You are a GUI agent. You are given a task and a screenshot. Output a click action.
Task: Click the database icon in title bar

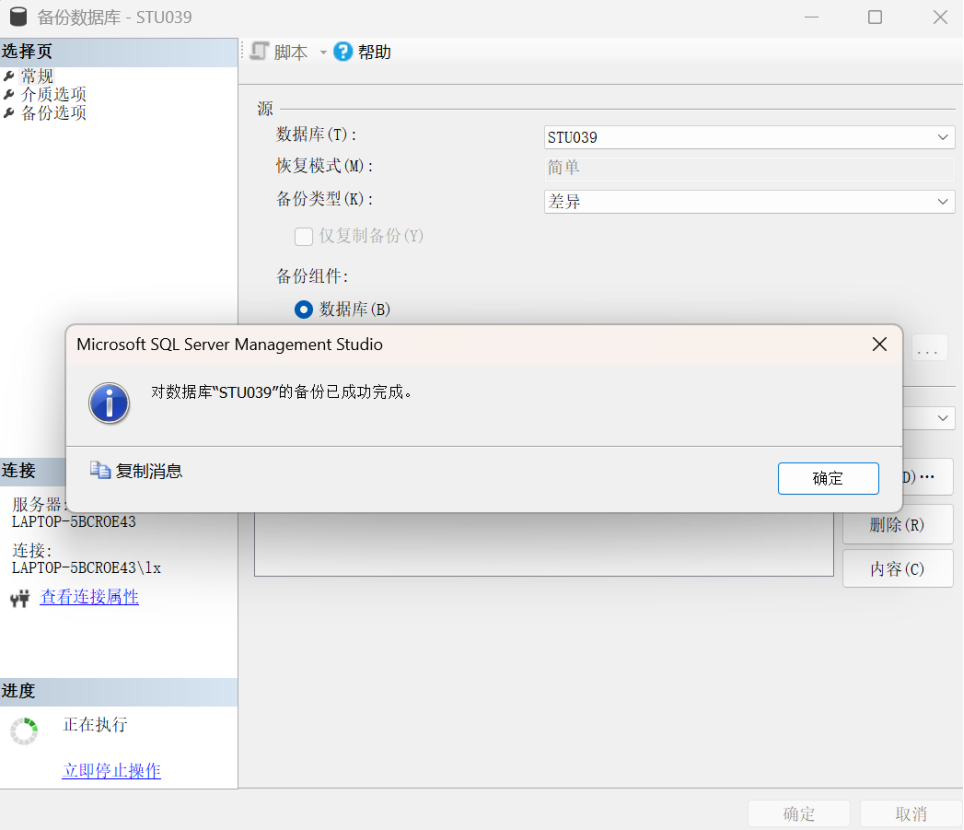pyautogui.click(x=18, y=17)
